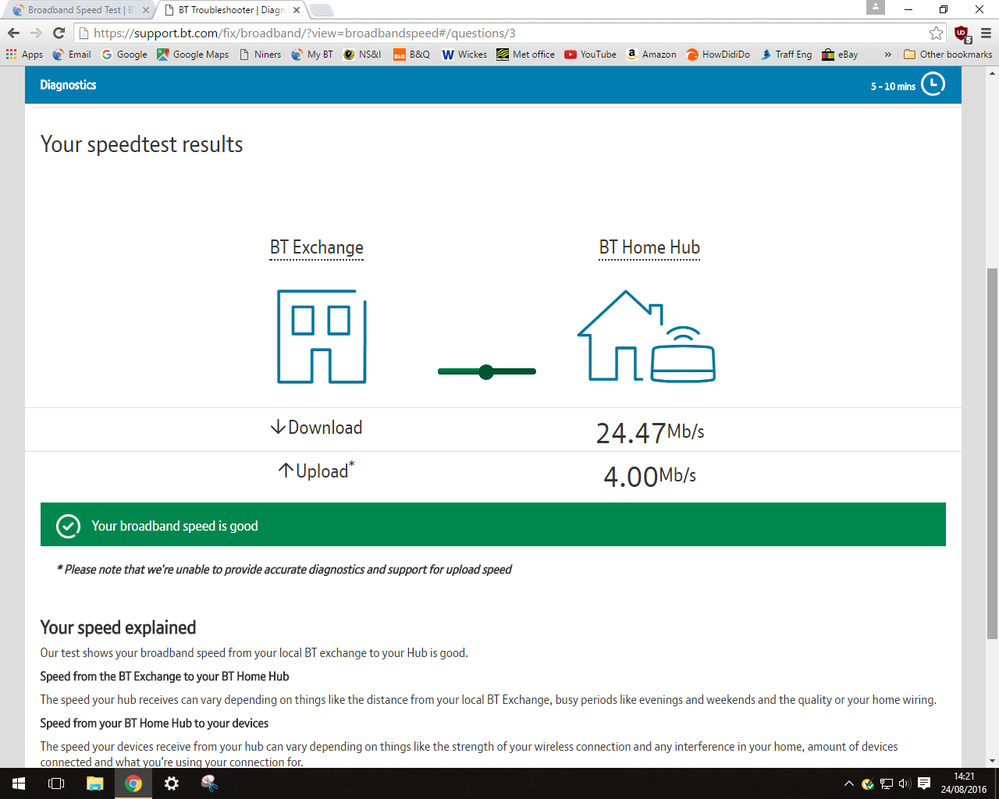Click the page vertical scrollbar thumb
The height and width of the screenshot is (799, 999).
pos(992,452)
